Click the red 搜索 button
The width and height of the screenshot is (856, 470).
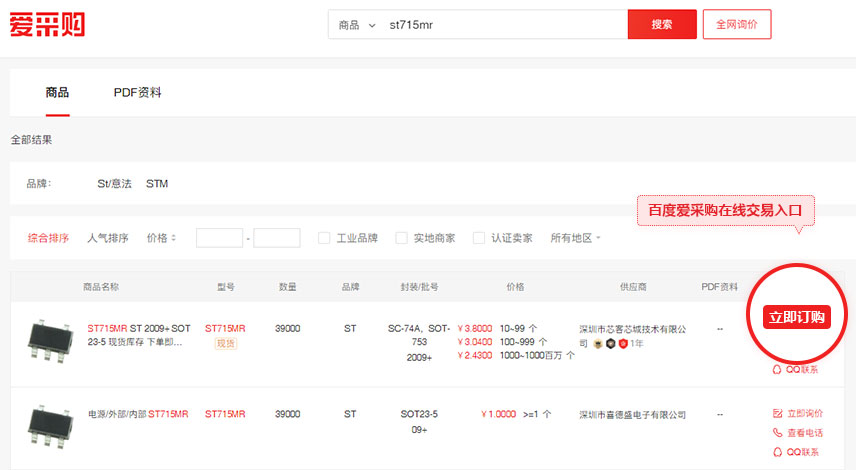coord(662,25)
